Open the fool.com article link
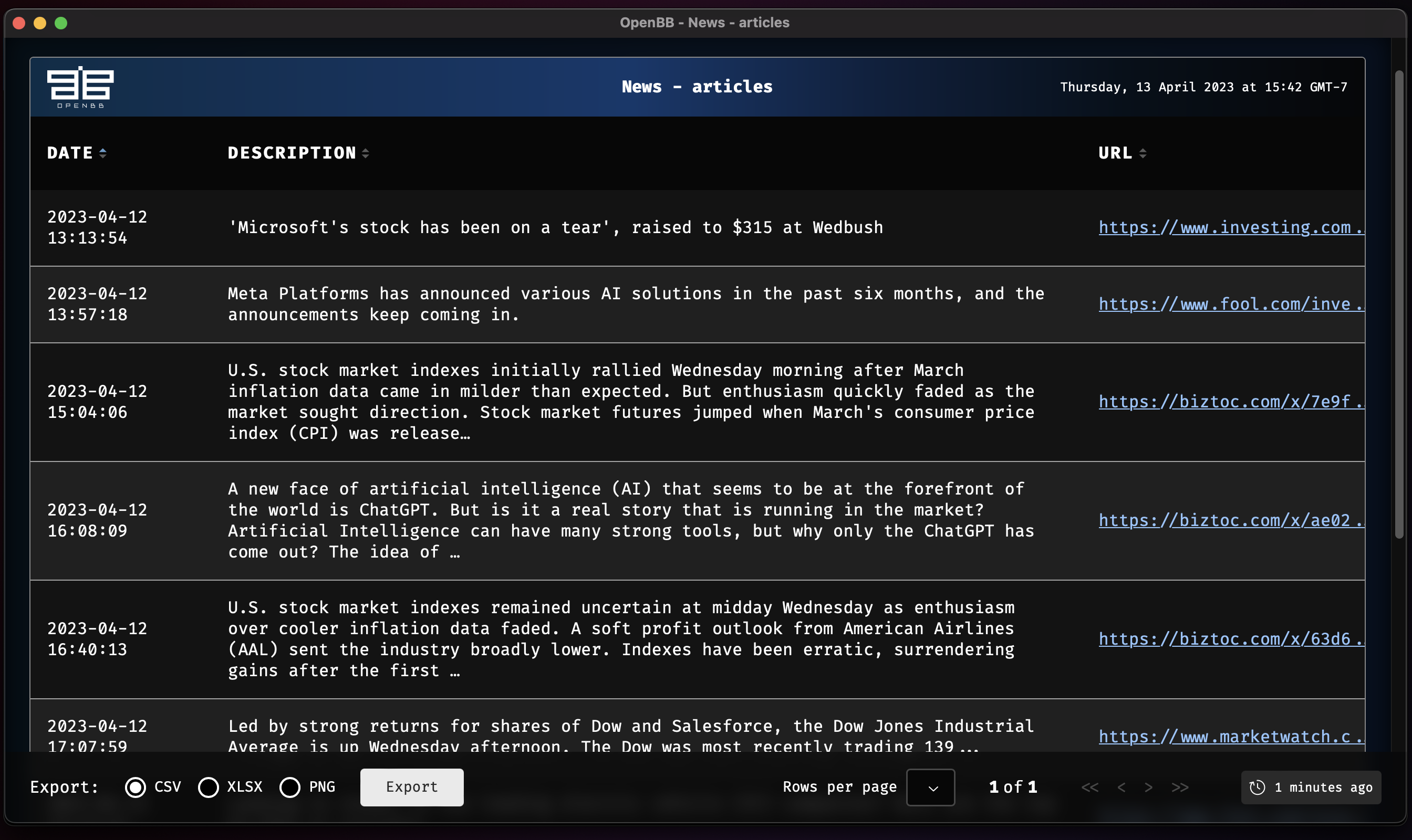 [x=1231, y=304]
